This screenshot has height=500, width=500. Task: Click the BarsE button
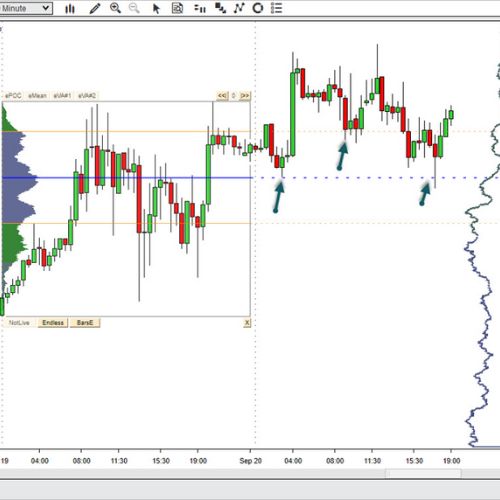pos(85,323)
